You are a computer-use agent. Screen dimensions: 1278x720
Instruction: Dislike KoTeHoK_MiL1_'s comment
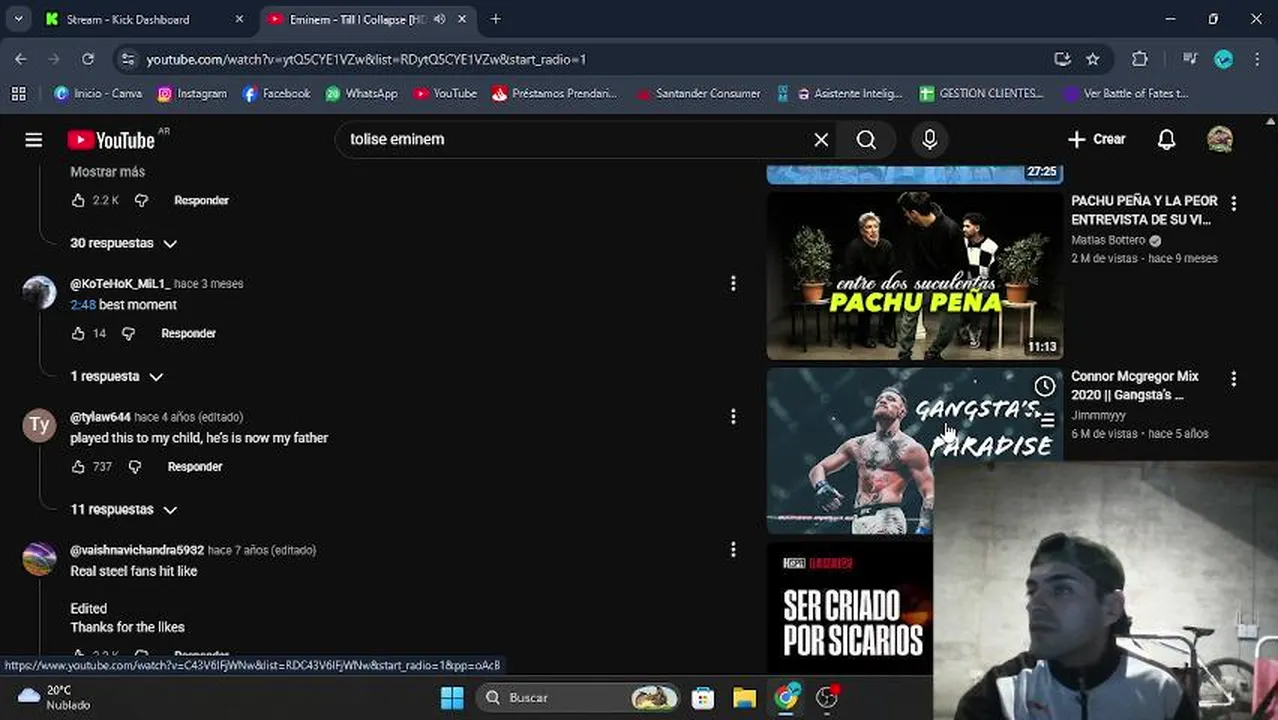tap(128, 333)
